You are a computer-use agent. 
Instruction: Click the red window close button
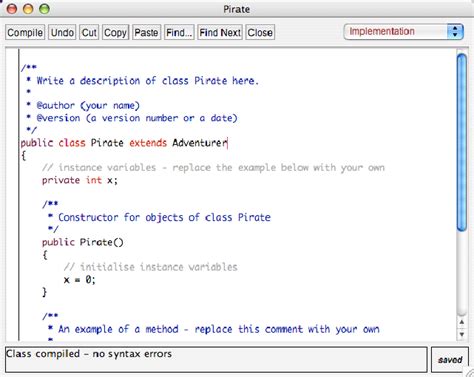click(x=12, y=9)
